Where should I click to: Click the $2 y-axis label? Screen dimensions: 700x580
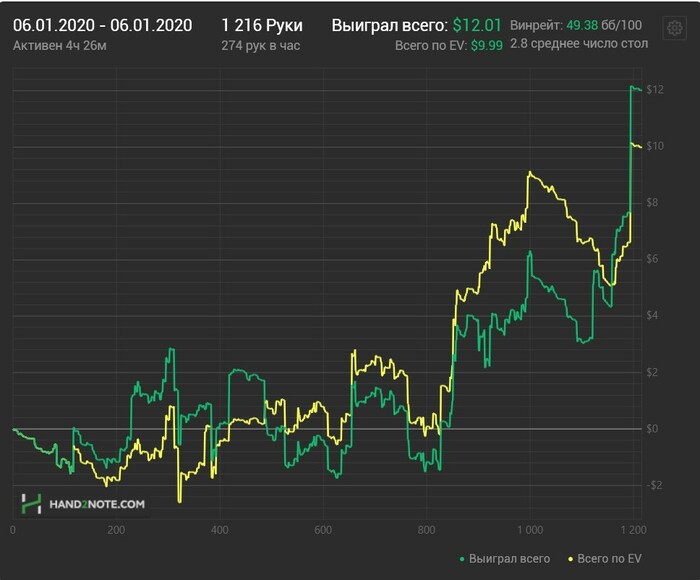point(652,372)
